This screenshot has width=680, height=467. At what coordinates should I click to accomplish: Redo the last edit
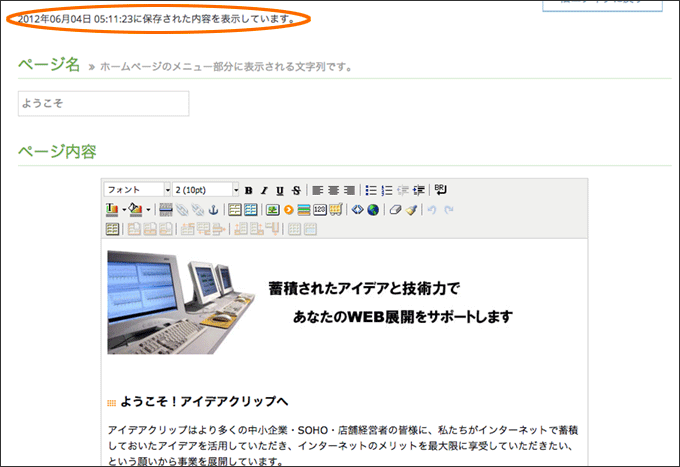point(449,210)
